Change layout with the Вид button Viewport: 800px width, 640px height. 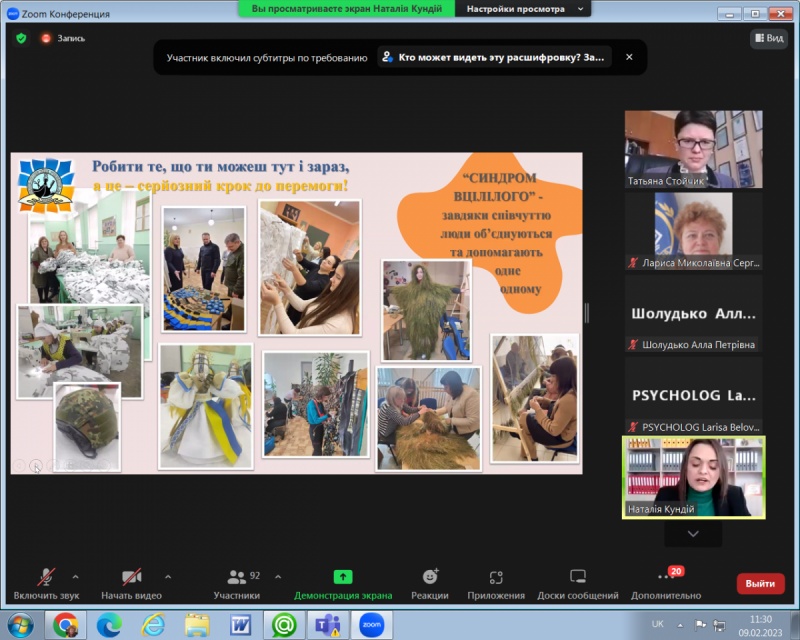click(769, 38)
